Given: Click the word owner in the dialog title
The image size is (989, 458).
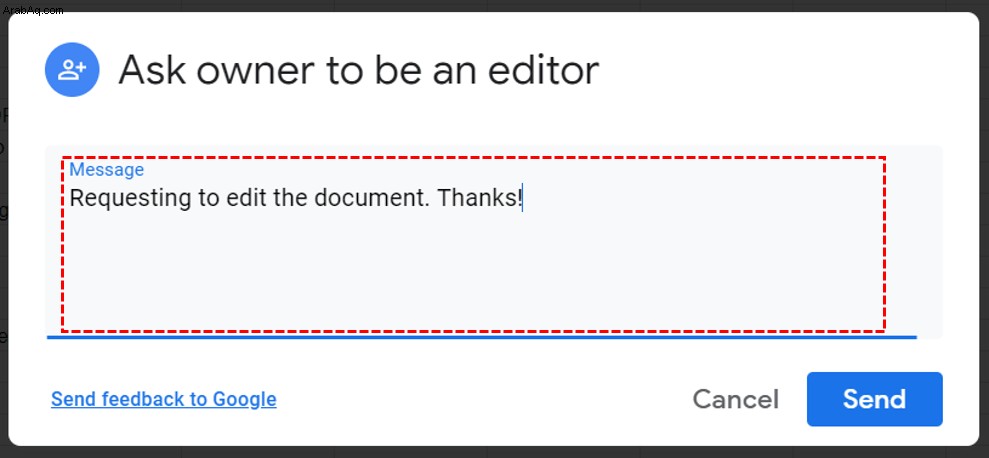Looking at the screenshot, I should tap(254, 71).
